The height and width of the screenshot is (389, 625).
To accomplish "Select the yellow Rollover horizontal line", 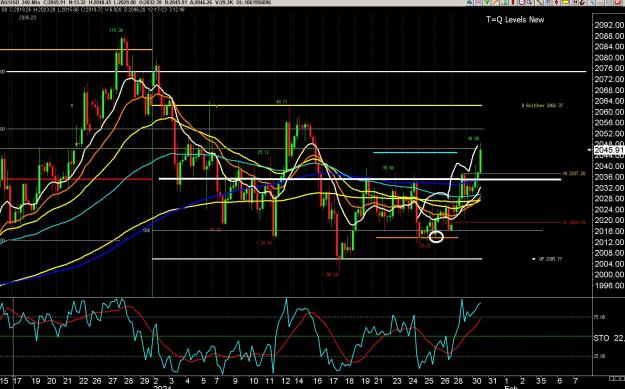I will click(317, 106).
